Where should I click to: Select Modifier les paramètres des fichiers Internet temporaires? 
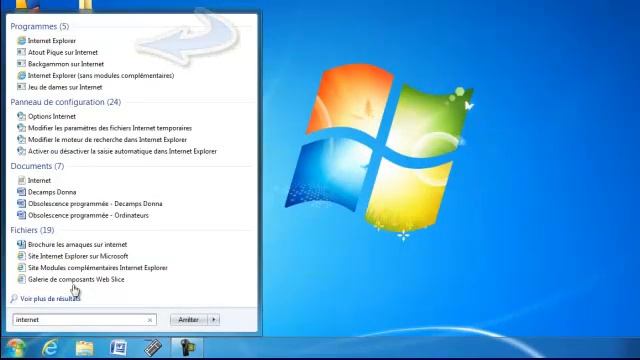point(110,128)
